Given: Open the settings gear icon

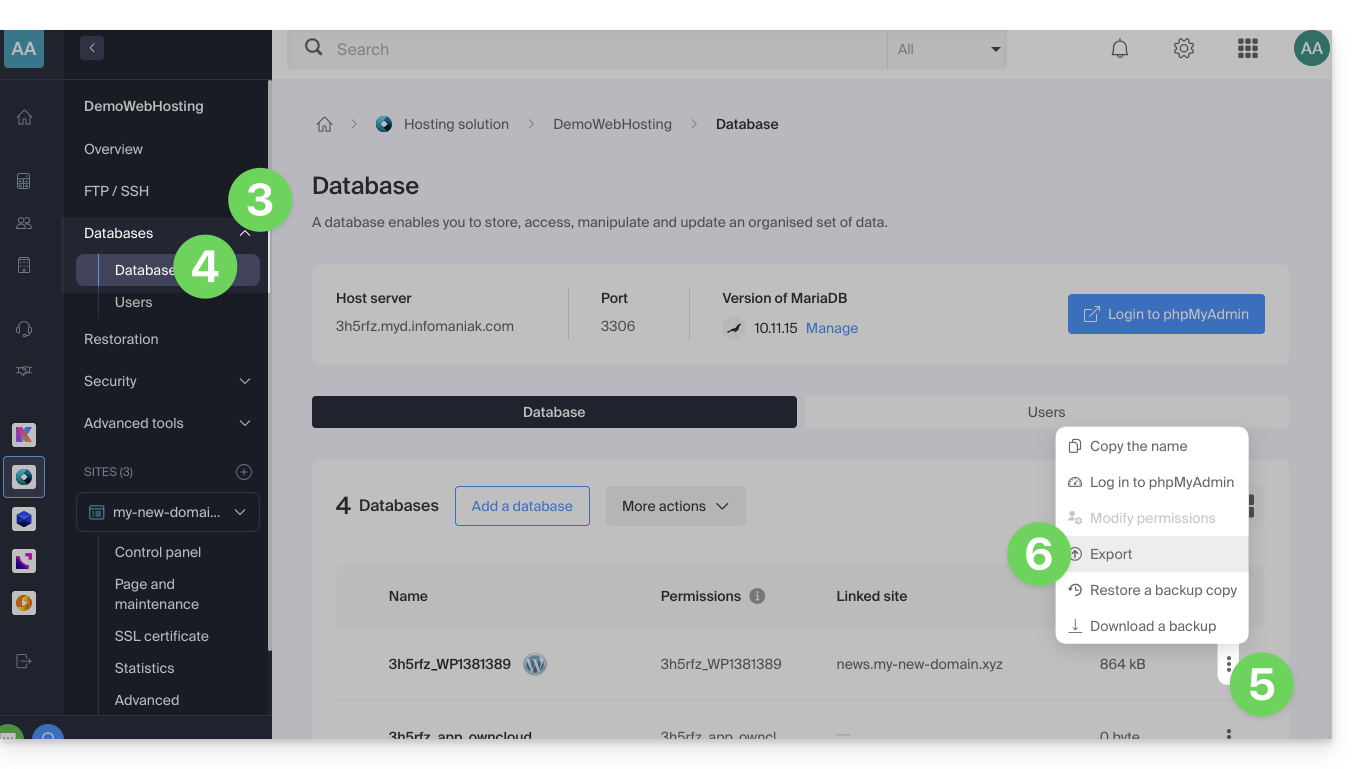Looking at the screenshot, I should [1184, 49].
